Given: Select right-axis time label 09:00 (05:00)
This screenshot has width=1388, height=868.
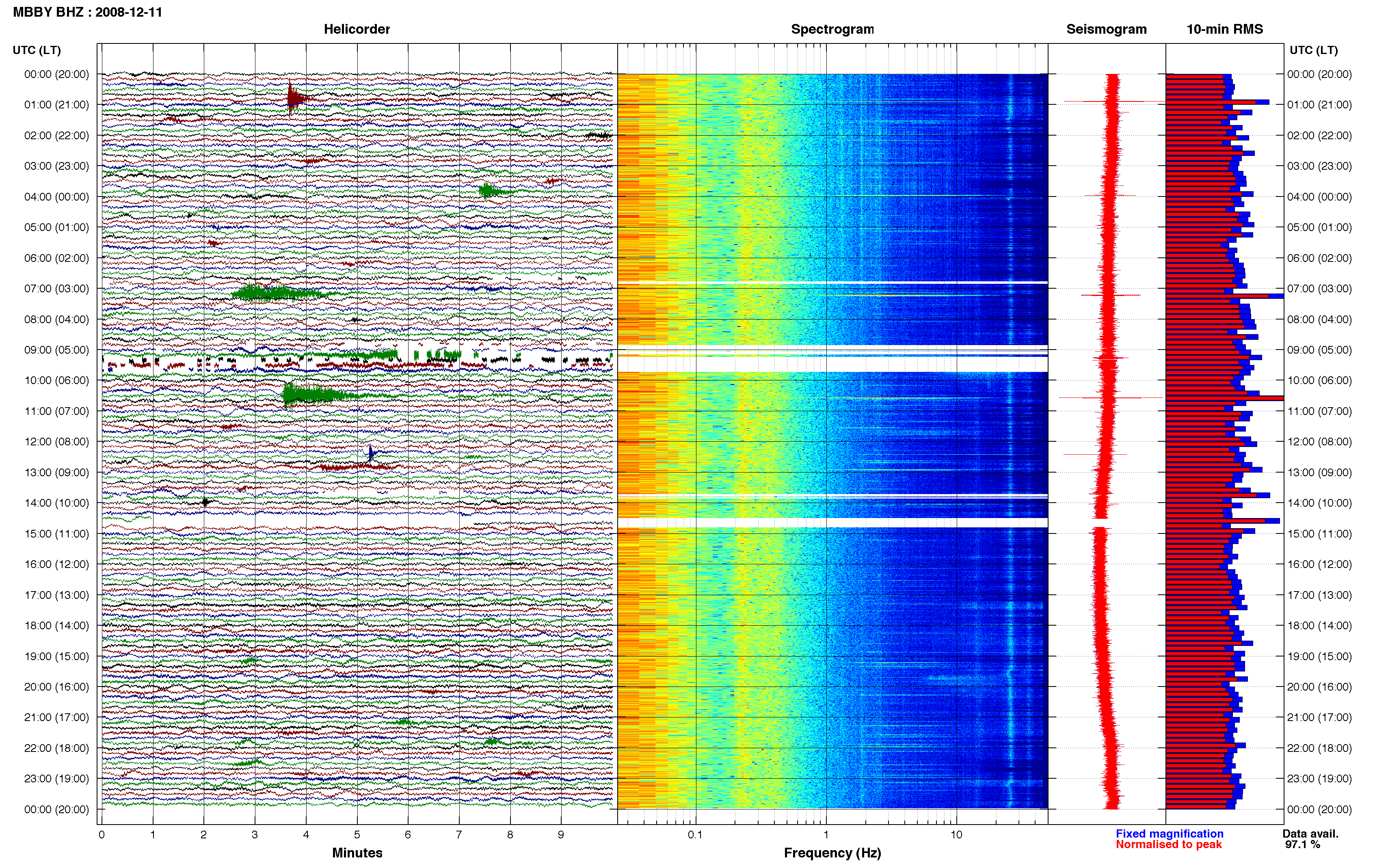Looking at the screenshot, I should point(1319,350).
